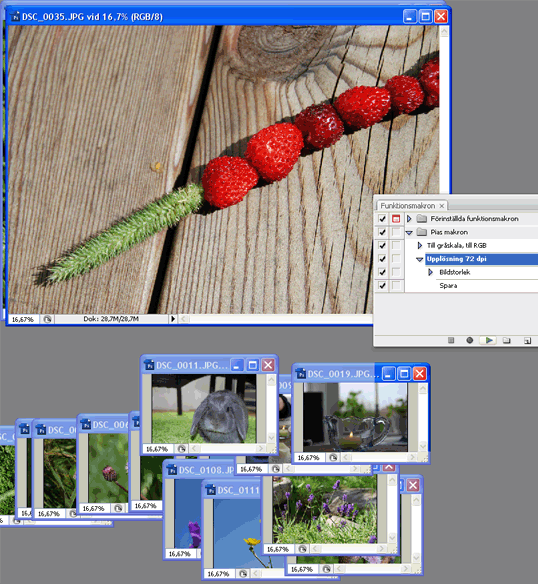Click the grey rabbit photo in DSC_0011.JPG

pos(204,409)
